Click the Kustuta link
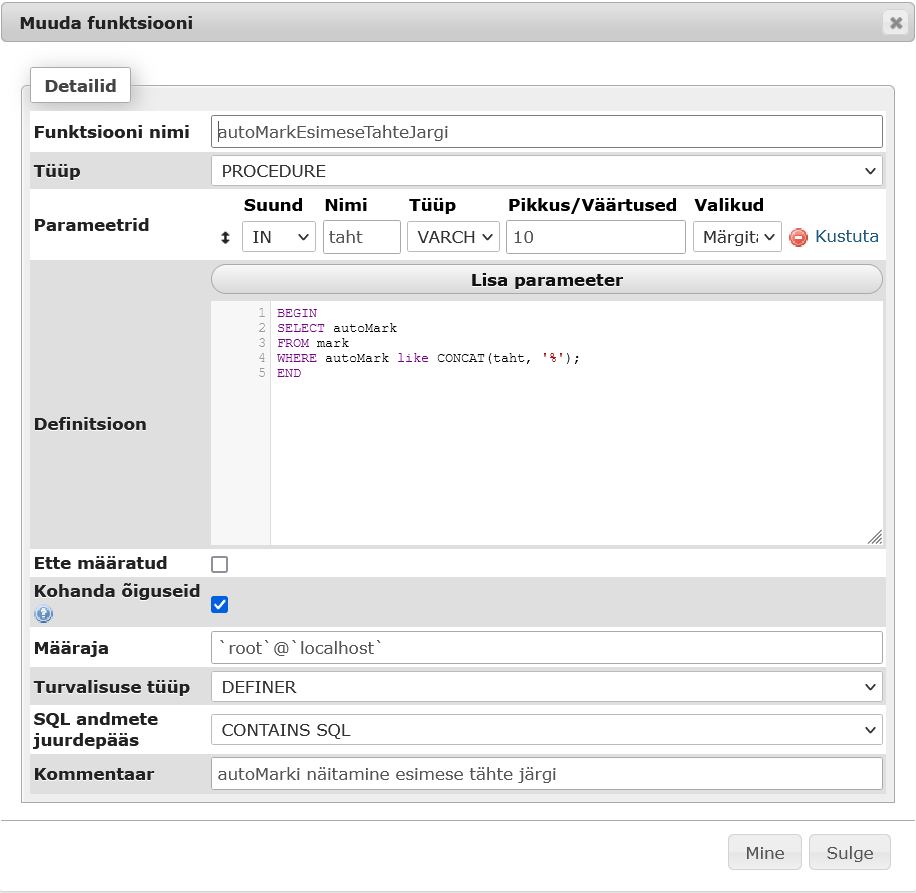This screenshot has width=916, height=893. tap(847, 237)
